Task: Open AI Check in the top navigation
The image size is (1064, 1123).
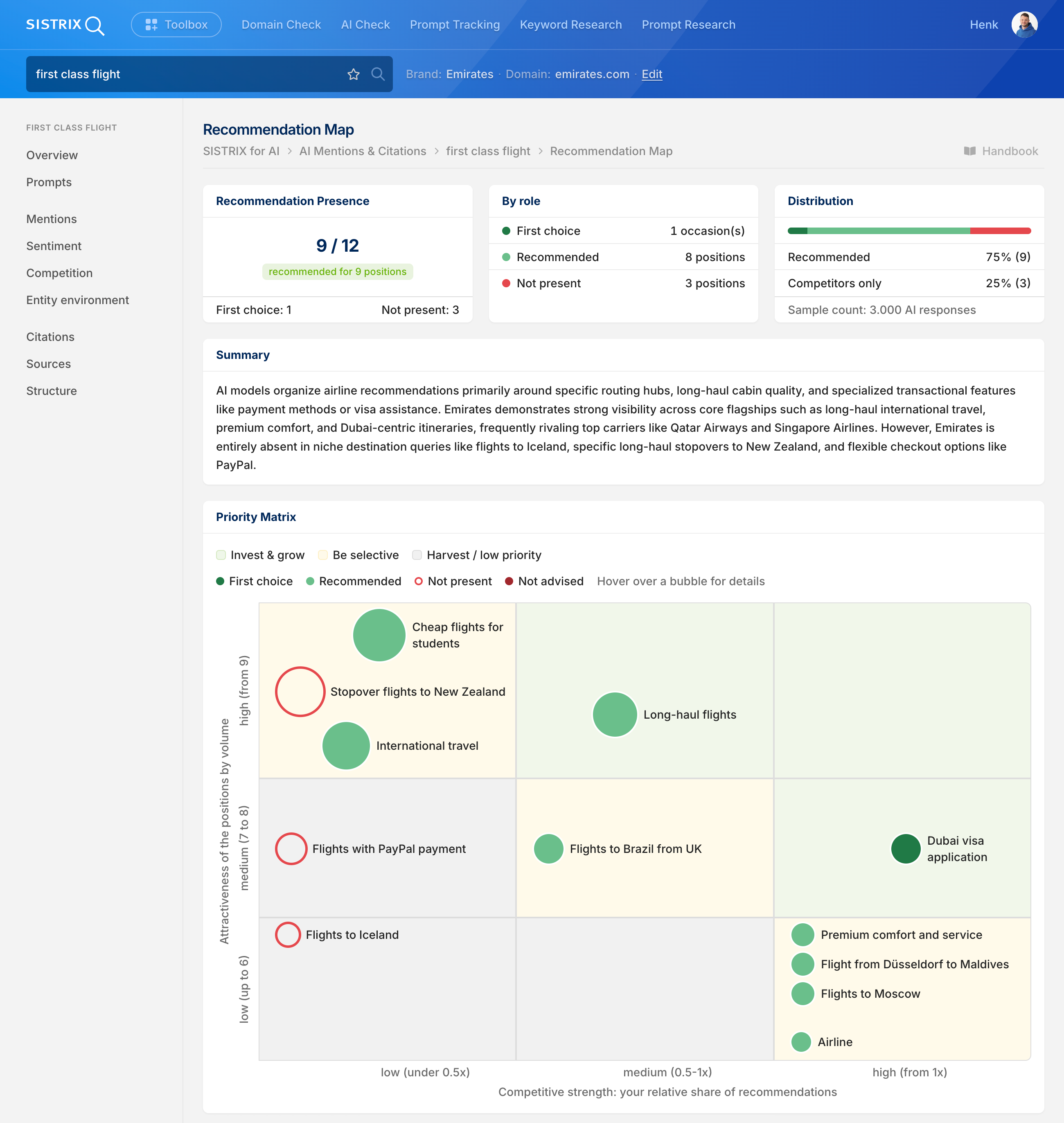Action: [365, 25]
